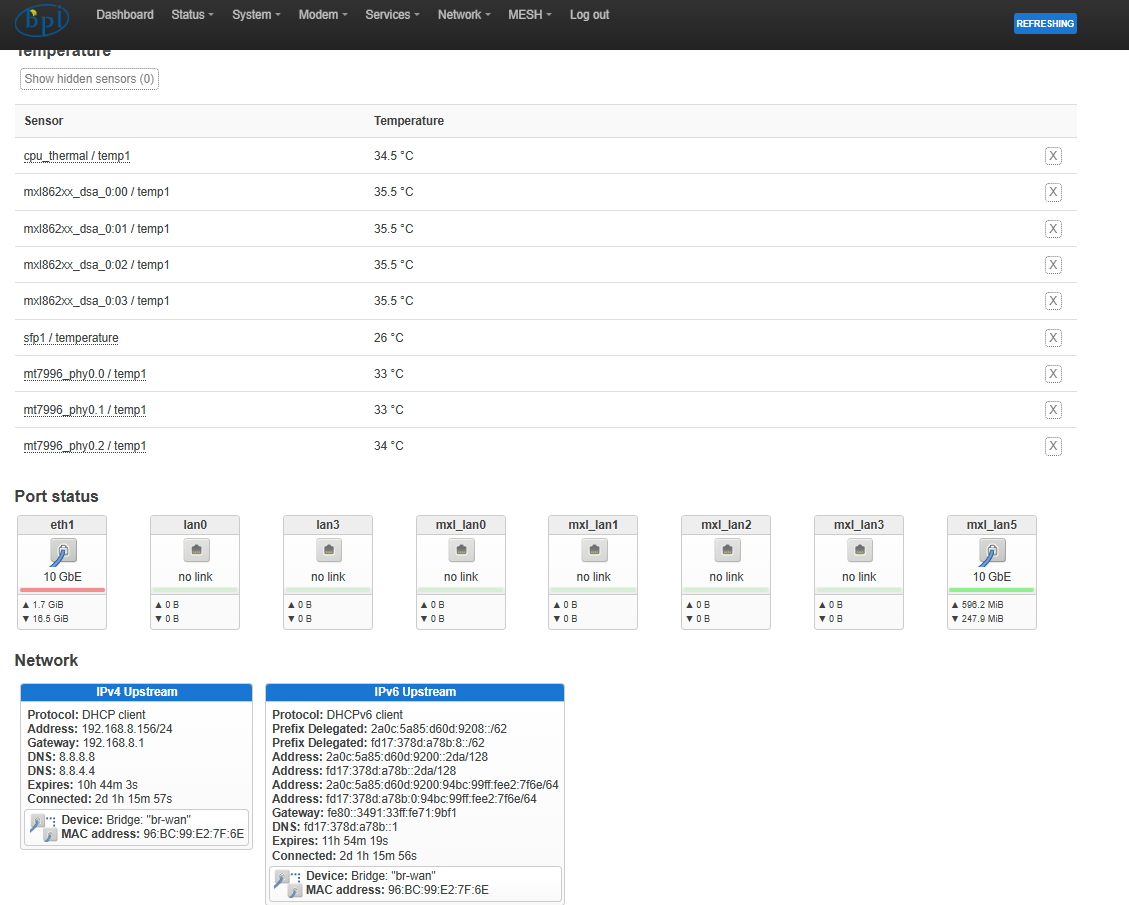
Task: Expand the MESH dropdown menu
Action: coord(529,15)
